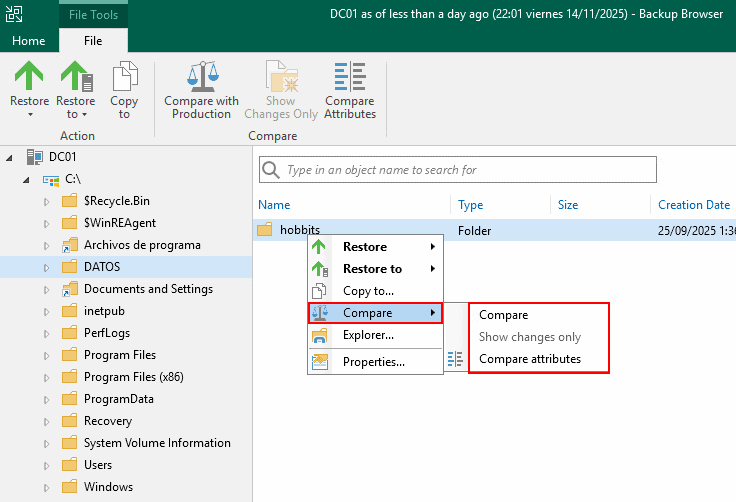Sort list by Name column header
The width and height of the screenshot is (736, 502).
[x=274, y=205]
